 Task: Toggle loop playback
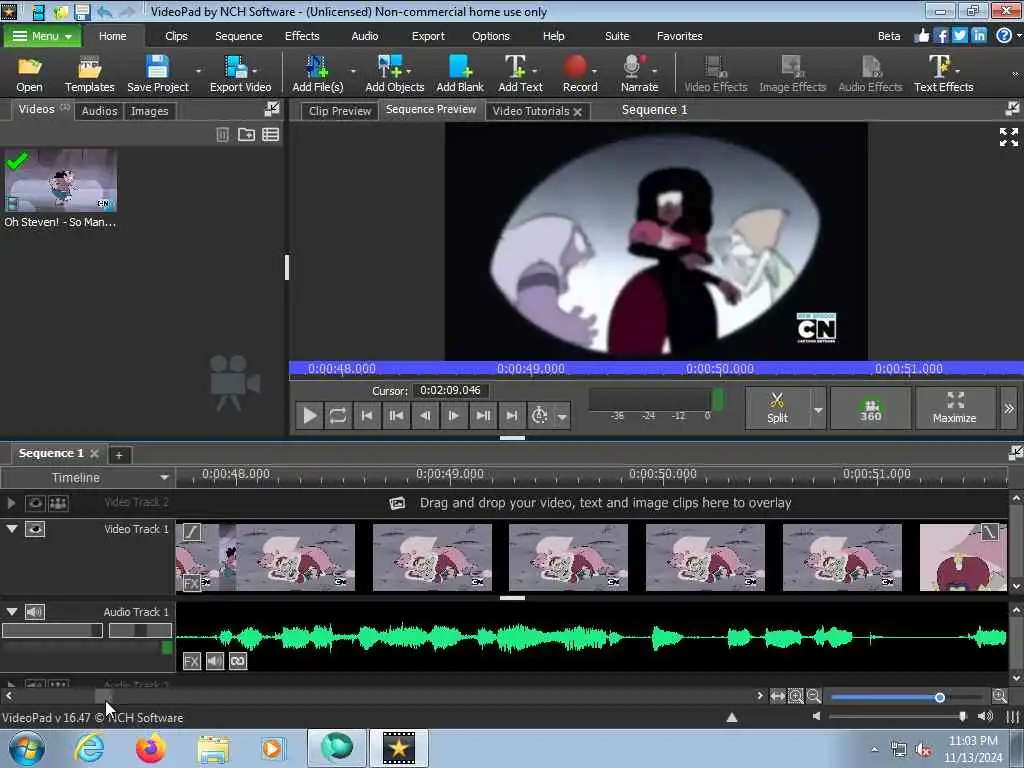point(338,415)
